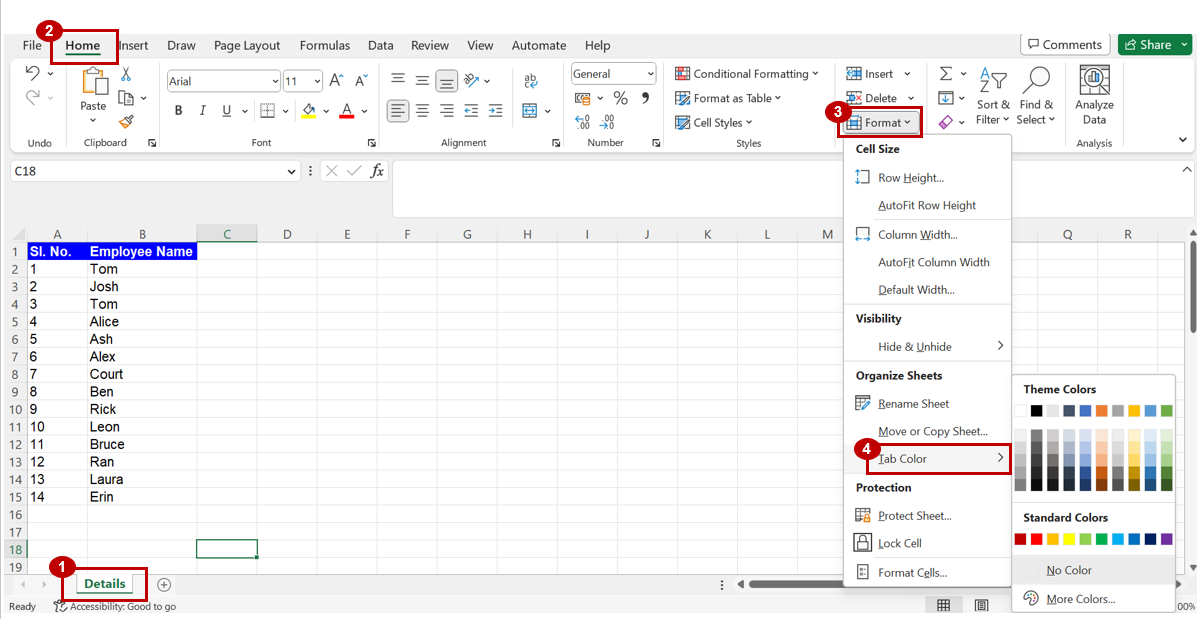Click the Find & Select icon
This screenshot has width=1198, height=619.
tap(1036, 96)
